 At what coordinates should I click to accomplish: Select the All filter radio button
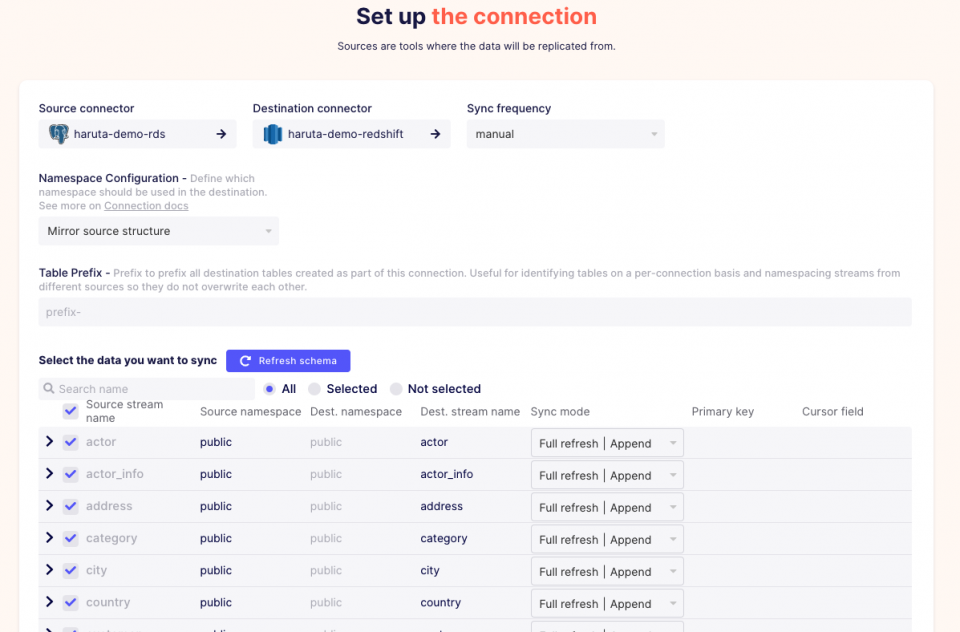coord(270,389)
